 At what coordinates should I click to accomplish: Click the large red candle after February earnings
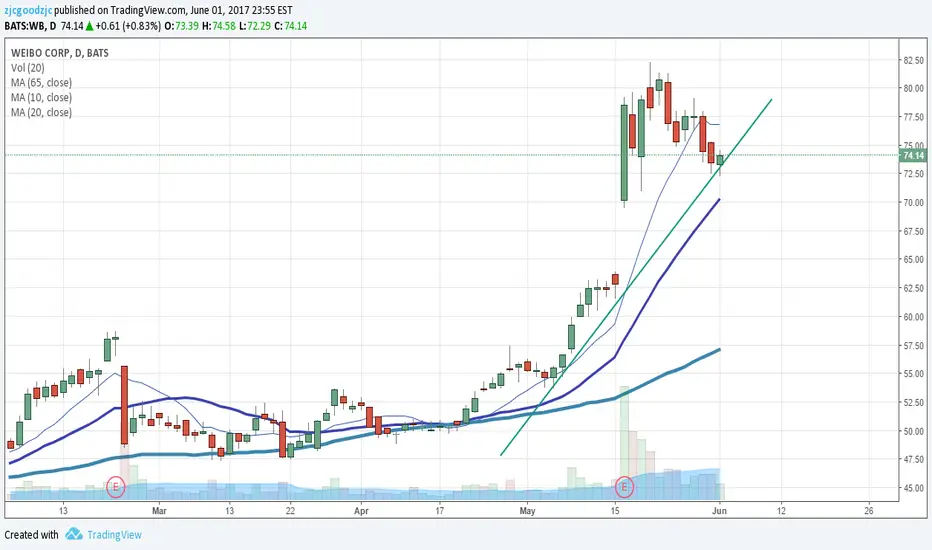(124, 406)
